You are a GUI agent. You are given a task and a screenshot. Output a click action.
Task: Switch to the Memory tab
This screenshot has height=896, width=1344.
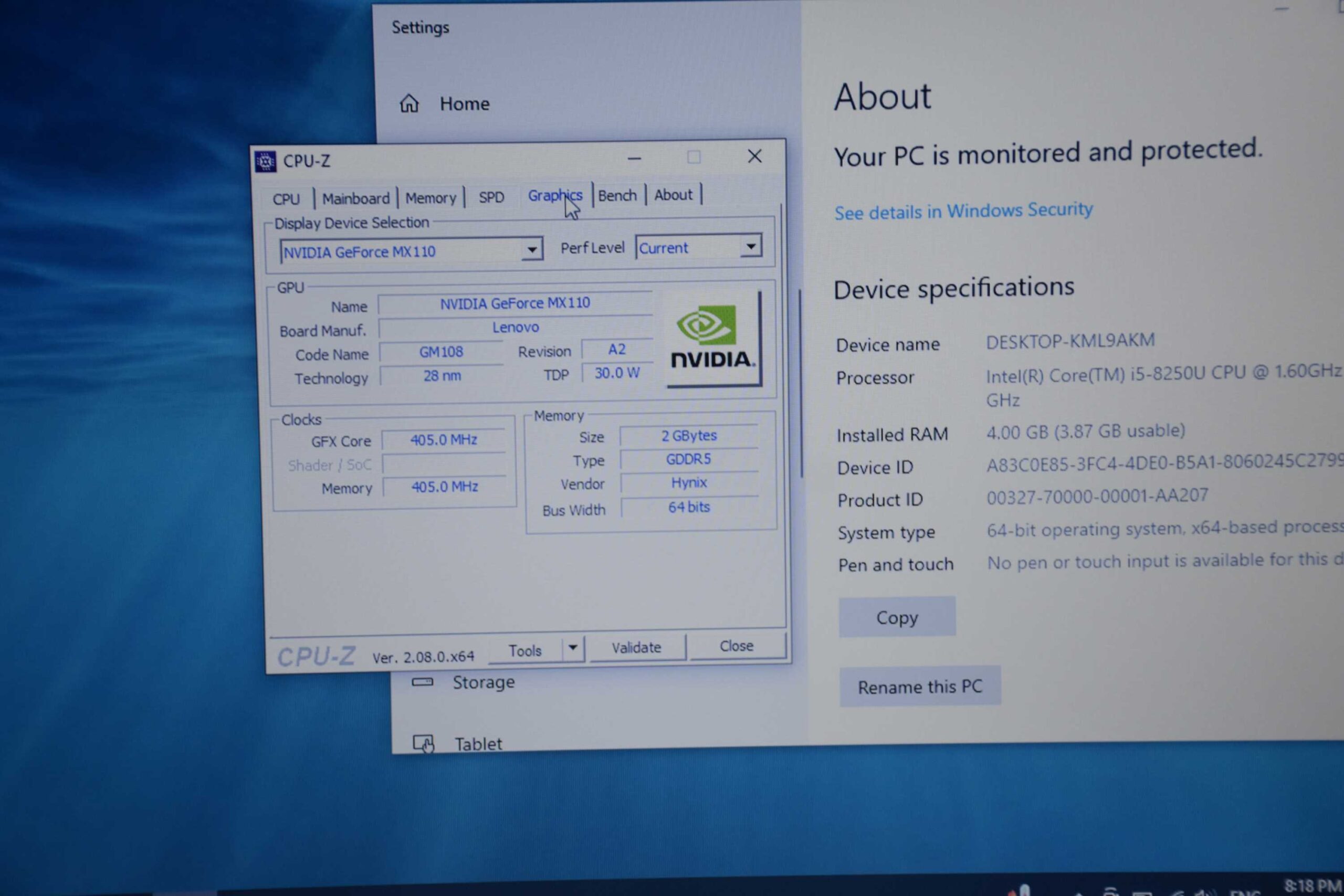click(430, 198)
